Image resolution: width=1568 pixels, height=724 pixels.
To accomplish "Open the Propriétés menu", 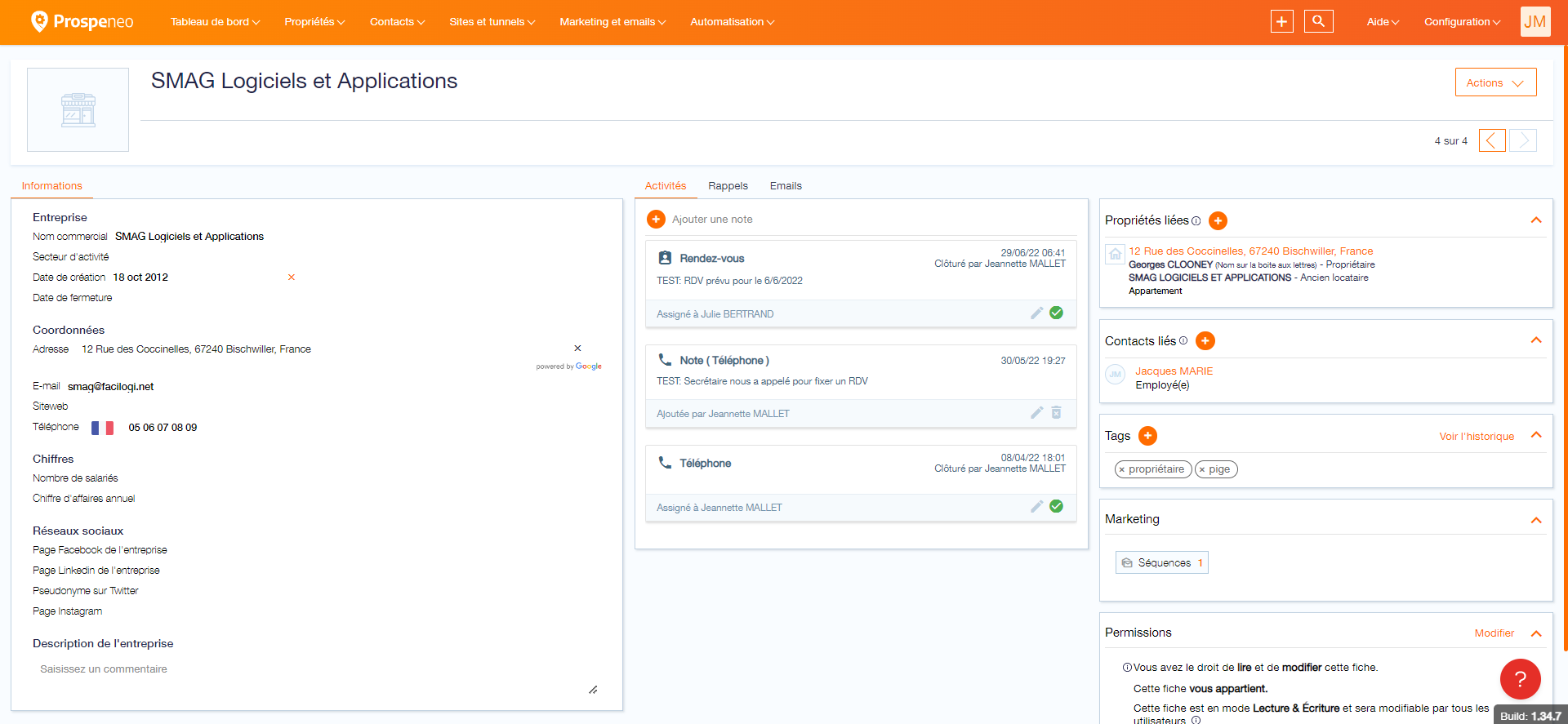I will [314, 22].
